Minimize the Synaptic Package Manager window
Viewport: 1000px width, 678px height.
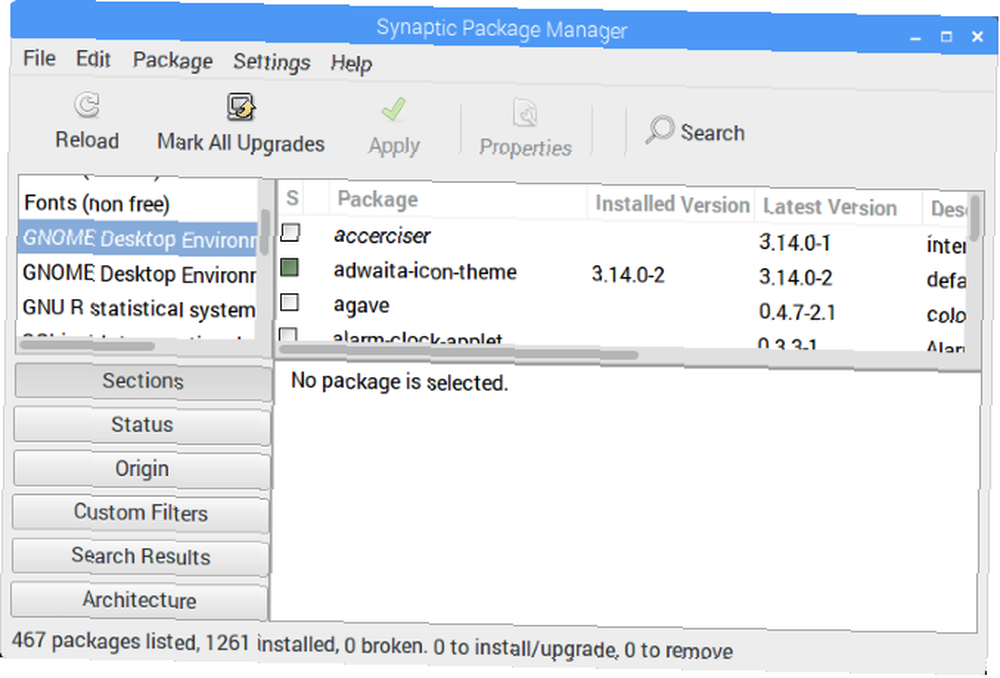tap(916, 37)
